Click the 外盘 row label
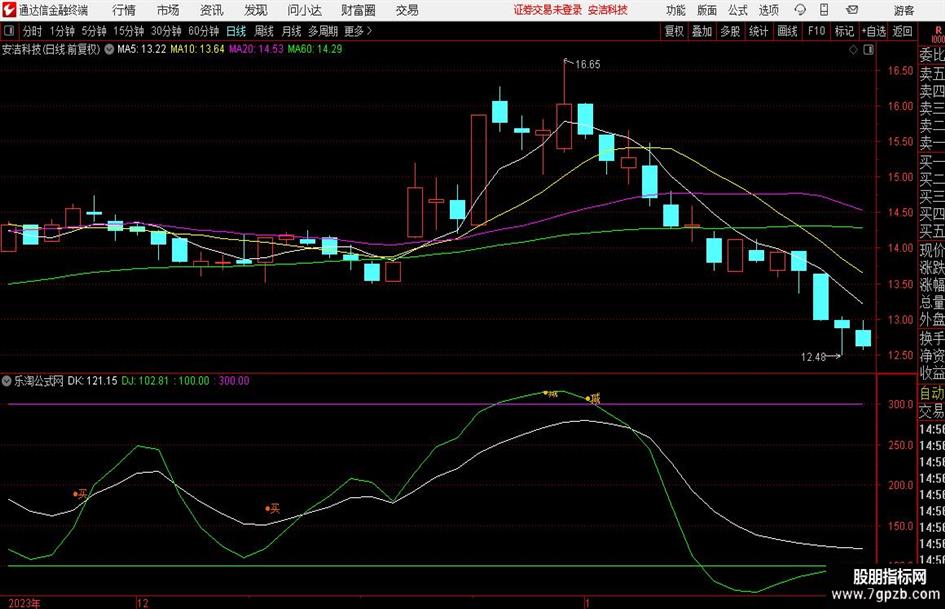 click(932, 320)
